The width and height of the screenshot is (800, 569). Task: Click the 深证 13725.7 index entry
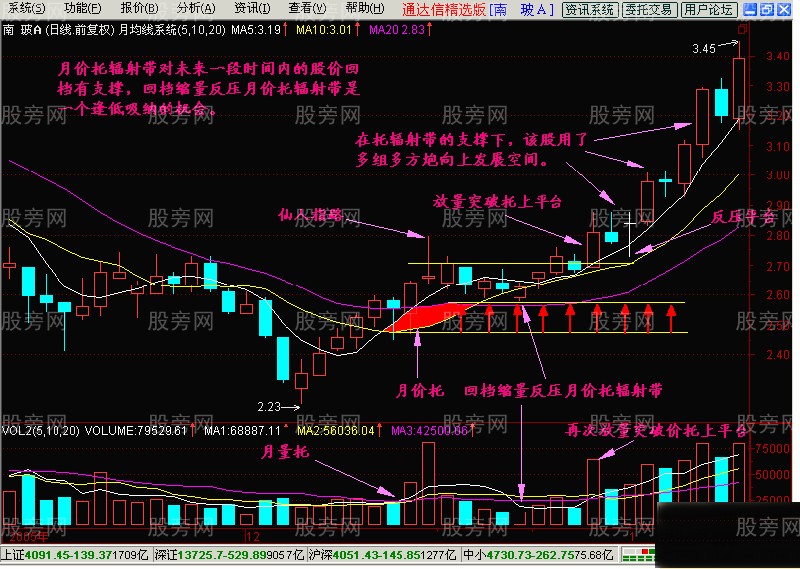tap(230, 554)
